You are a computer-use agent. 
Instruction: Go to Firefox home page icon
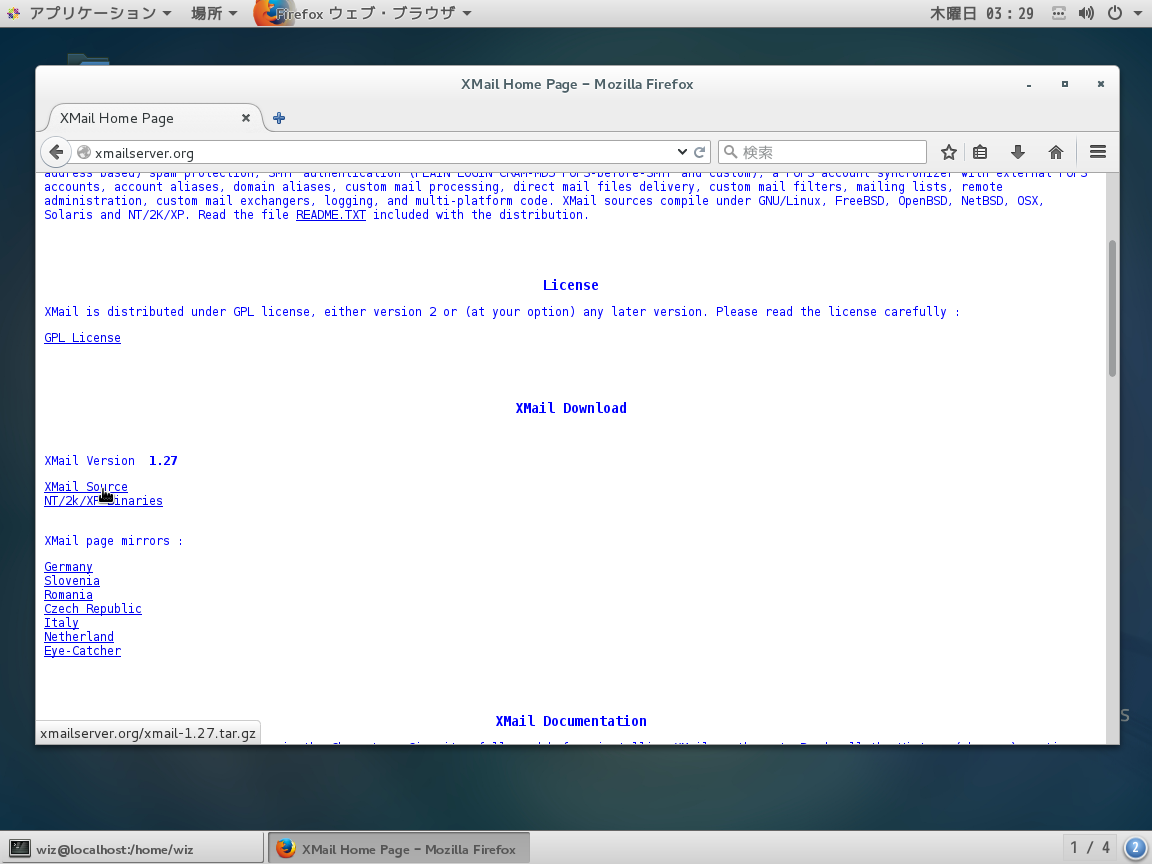1056,152
